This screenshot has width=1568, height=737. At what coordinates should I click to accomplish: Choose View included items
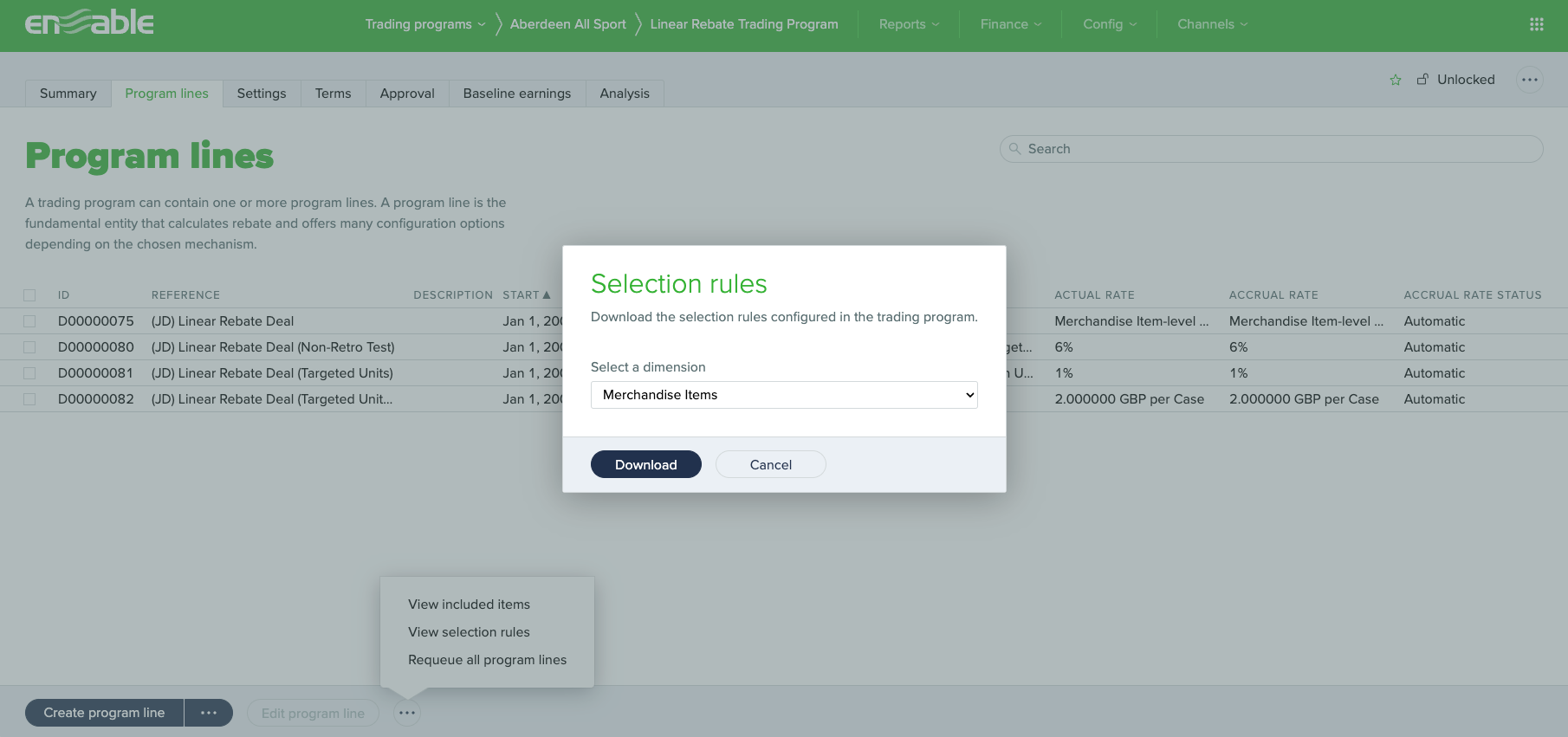coord(470,604)
